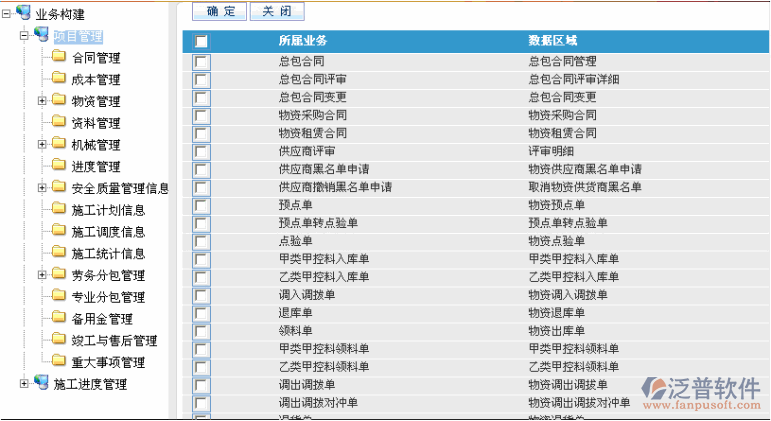771x421 pixels.
Task: Select 施工计划信息 in the tree
Action: tap(108, 210)
